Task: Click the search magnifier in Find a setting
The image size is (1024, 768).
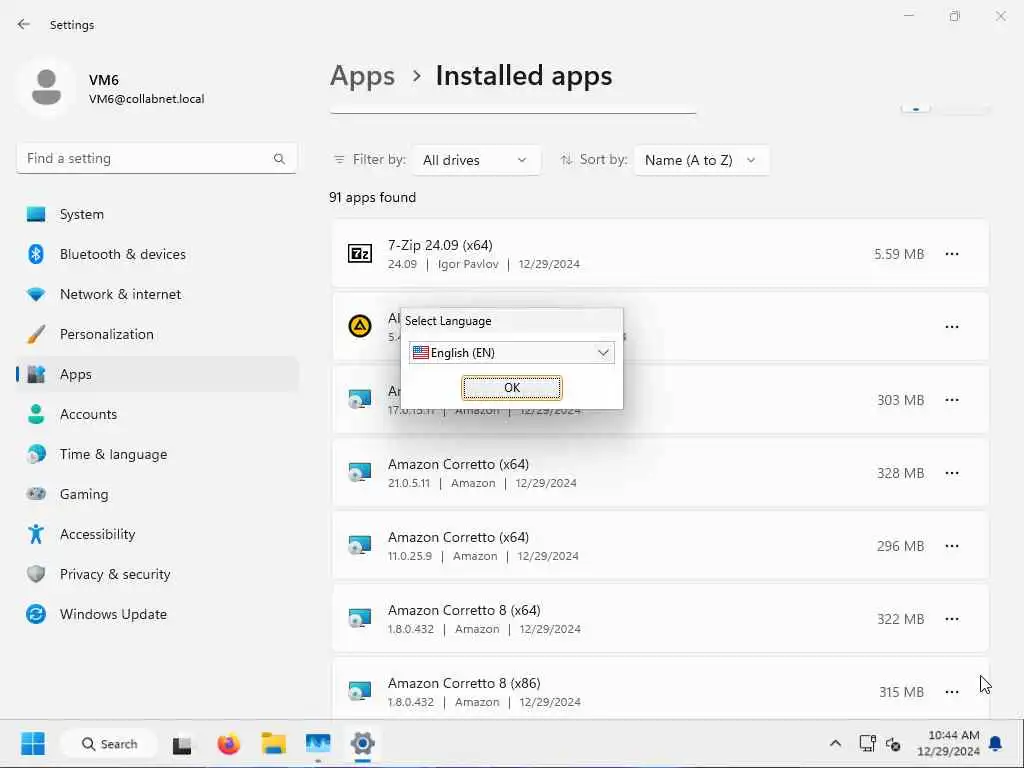Action: (x=280, y=159)
